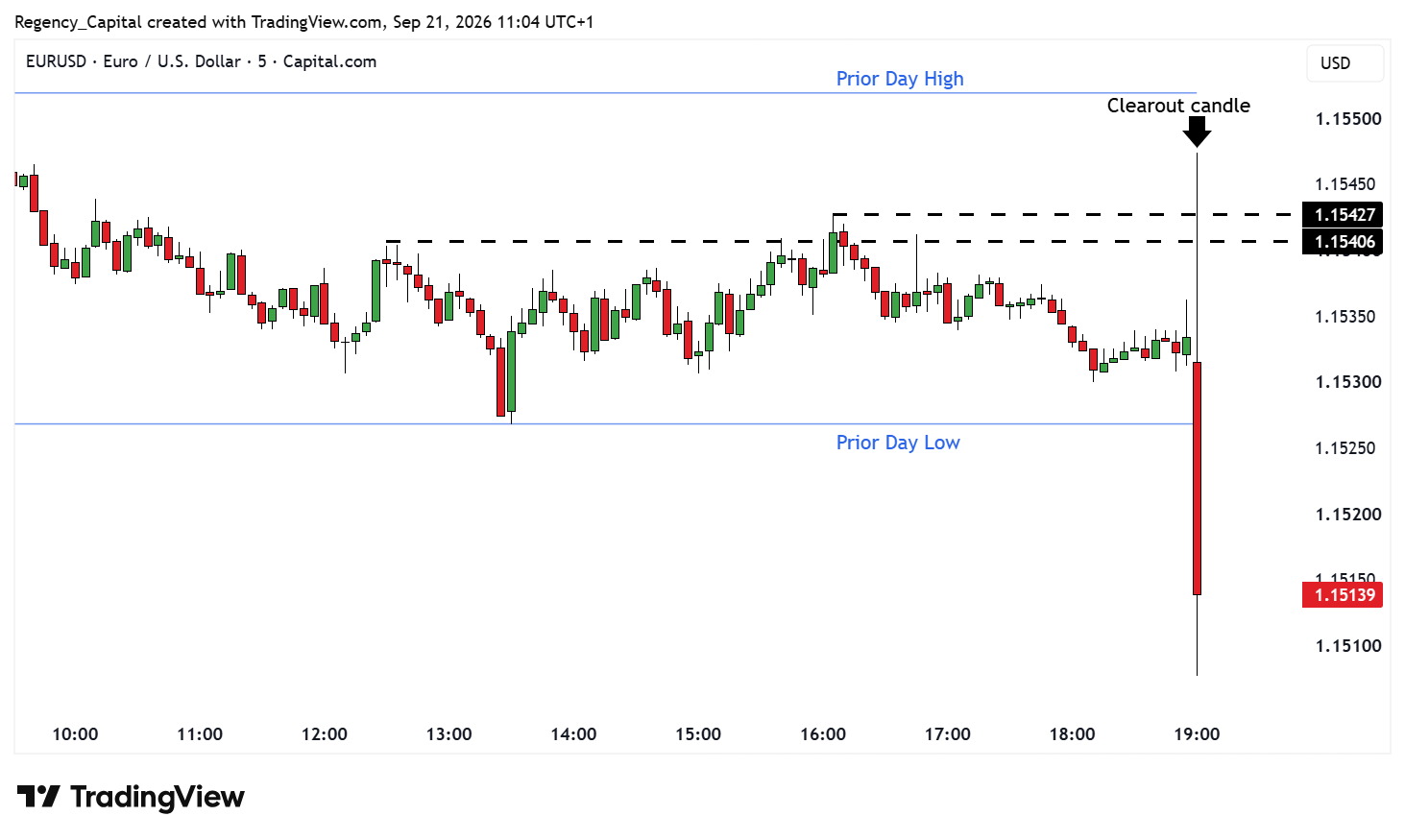1405x840 pixels.
Task: Click the 11:00 time axis label
Action: click(x=200, y=734)
